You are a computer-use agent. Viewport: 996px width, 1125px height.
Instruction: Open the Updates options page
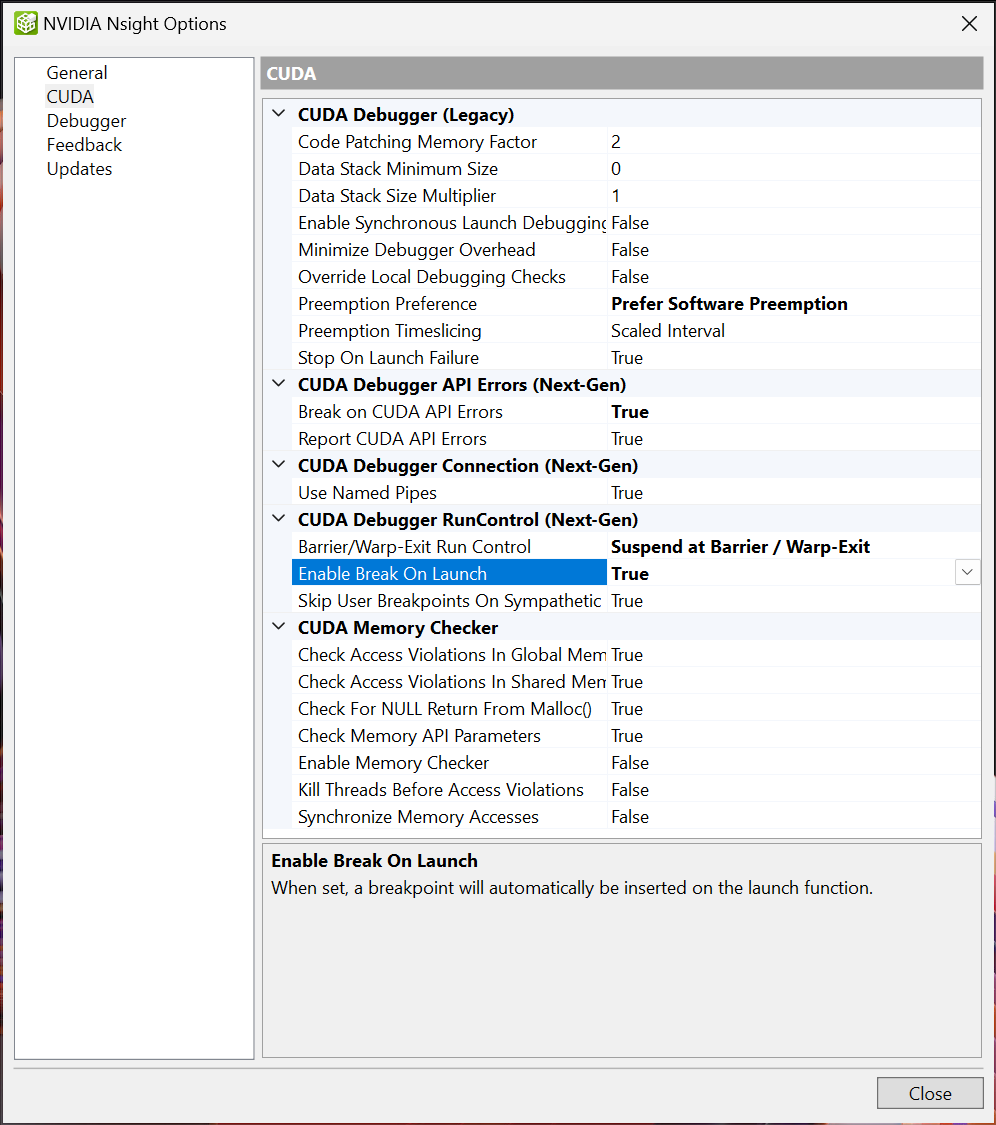coord(79,169)
